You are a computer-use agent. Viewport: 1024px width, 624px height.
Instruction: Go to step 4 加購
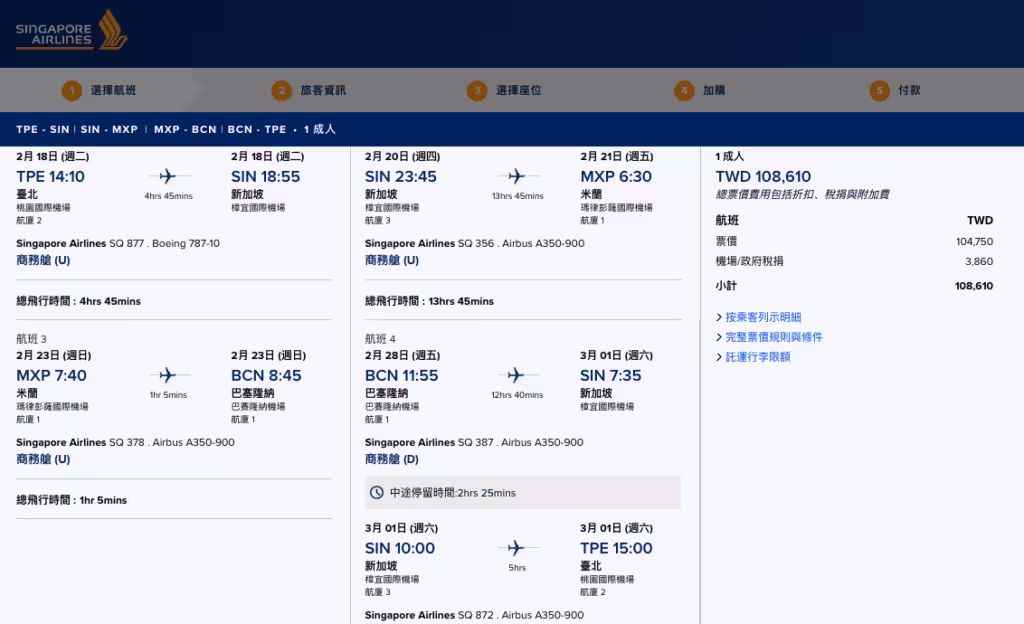pyautogui.click(x=699, y=90)
